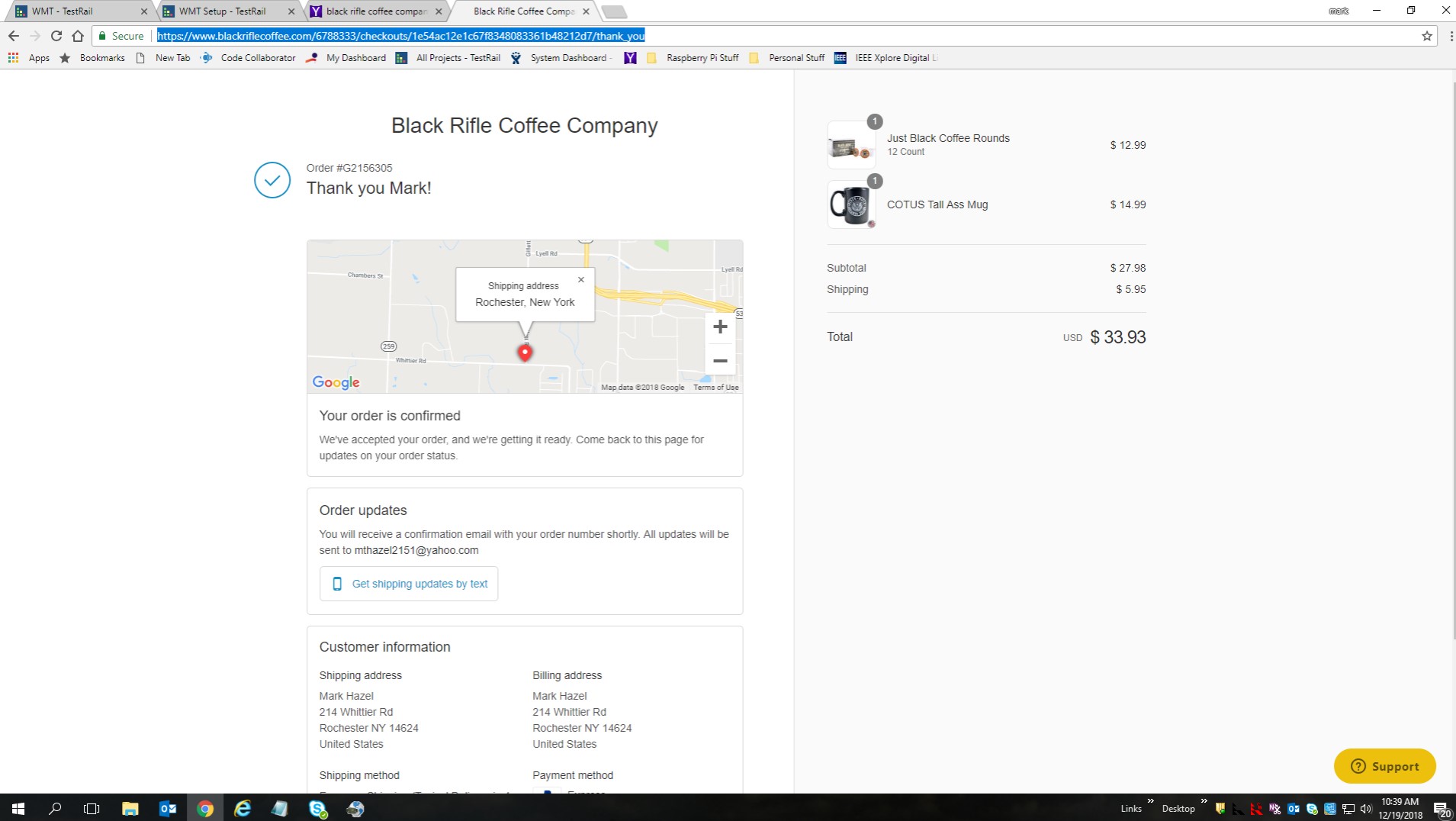Open the Raspberry Pi Stuff bookmark folder

pos(693,58)
